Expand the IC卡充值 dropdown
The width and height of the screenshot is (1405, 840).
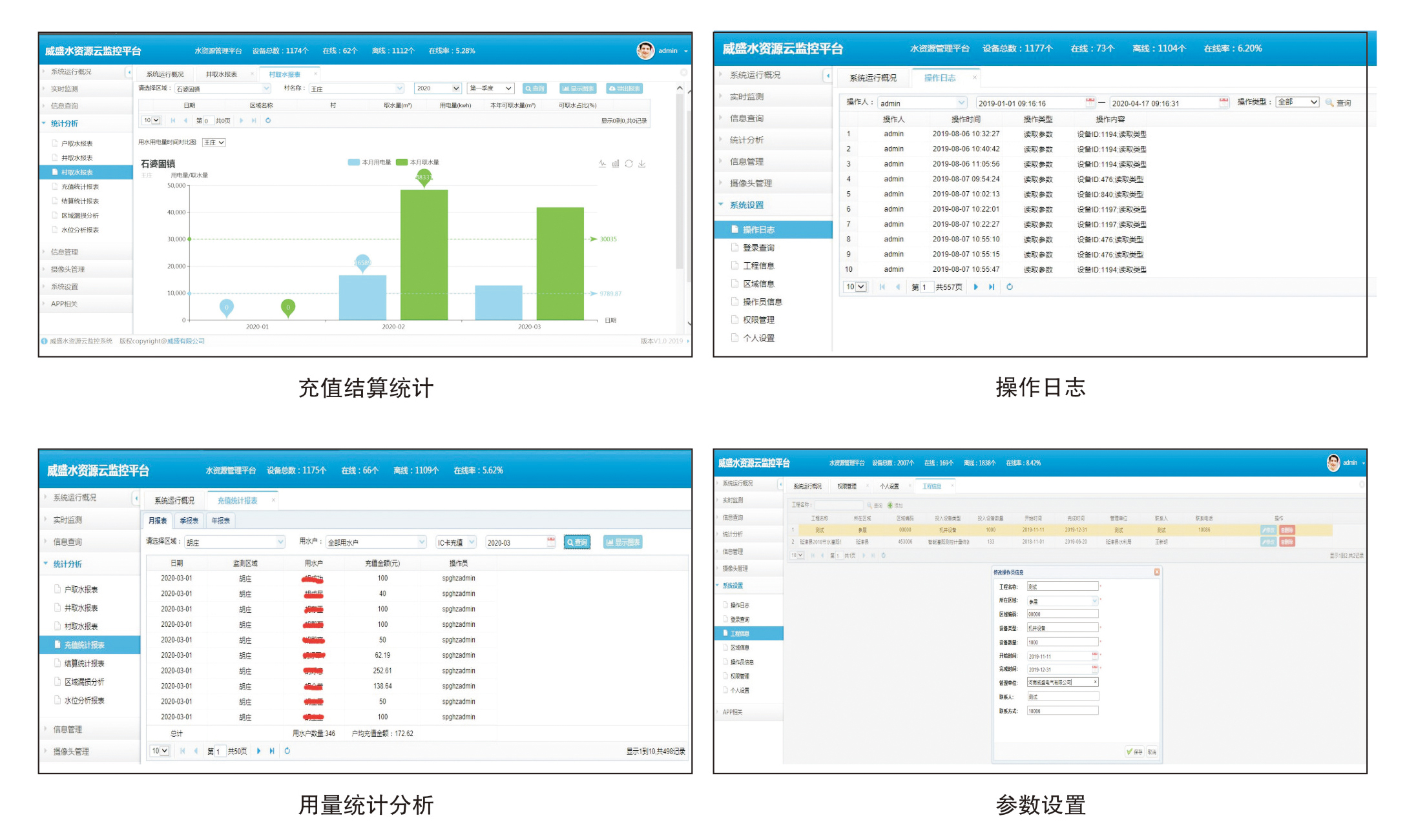tap(456, 542)
